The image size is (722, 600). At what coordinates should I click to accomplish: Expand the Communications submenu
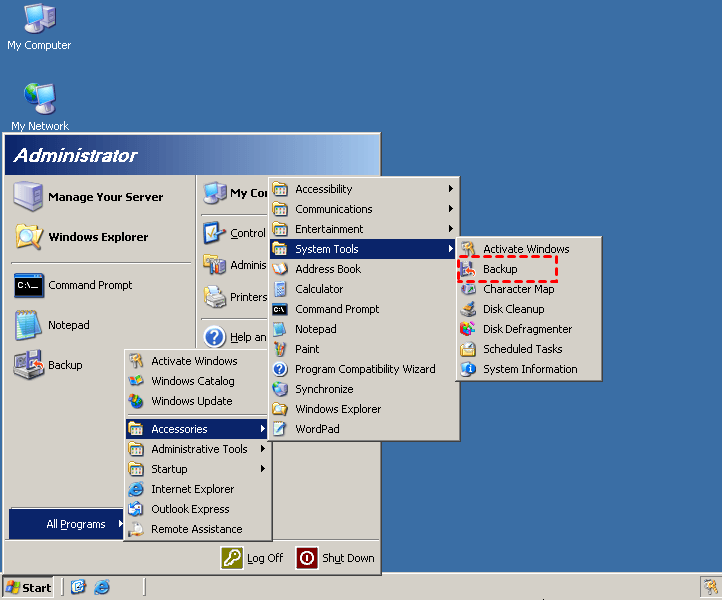(x=333, y=209)
